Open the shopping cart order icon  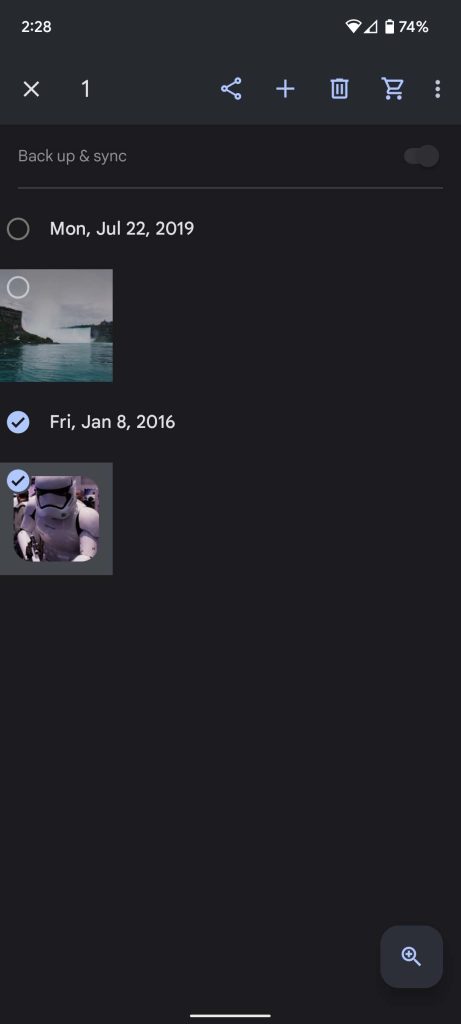tap(392, 89)
